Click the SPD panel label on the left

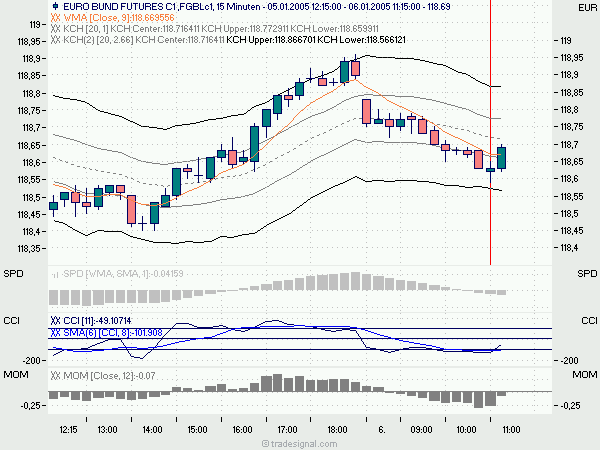coord(13,274)
